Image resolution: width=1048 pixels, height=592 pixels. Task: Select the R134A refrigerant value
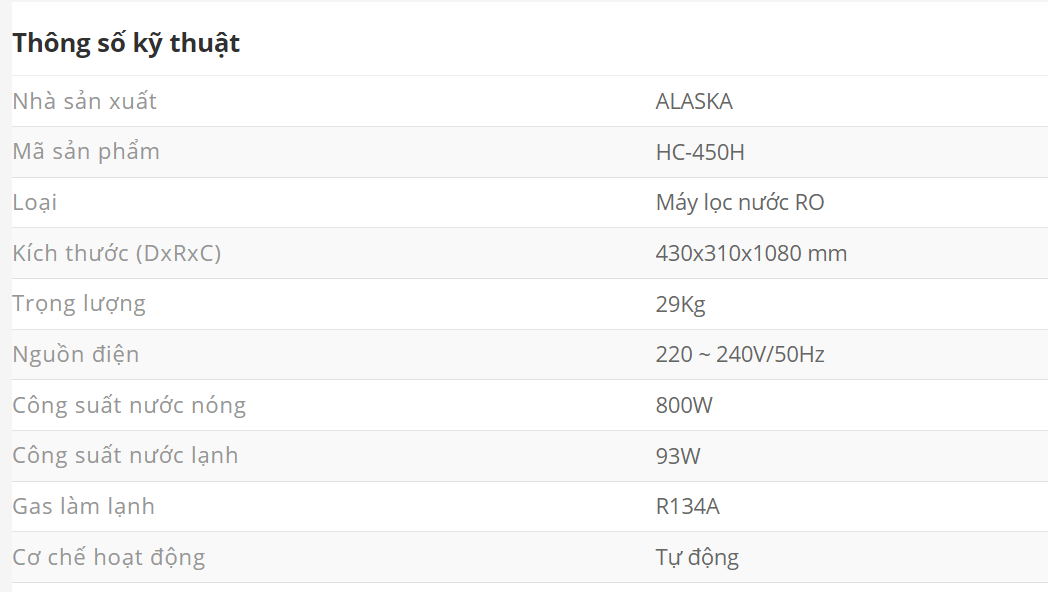[x=688, y=506]
